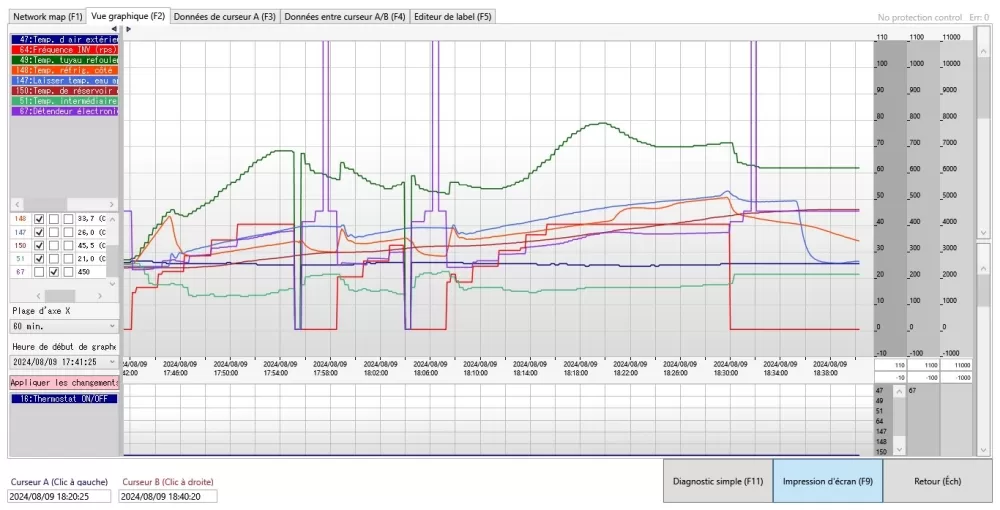This screenshot has width=1000, height=510.
Task: Check first axis checkbox for row 67
Action: [x=40, y=272]
